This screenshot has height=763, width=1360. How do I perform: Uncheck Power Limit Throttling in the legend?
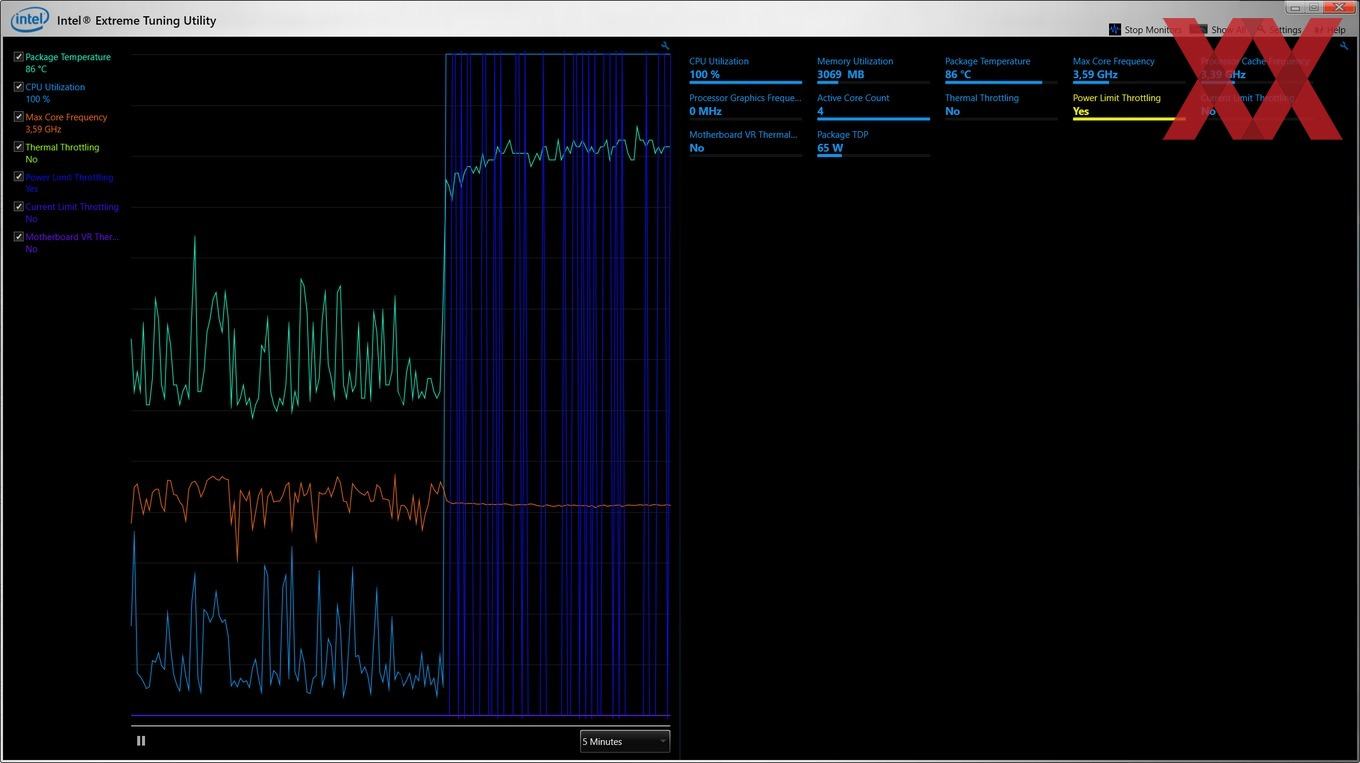tap(18, 177)
